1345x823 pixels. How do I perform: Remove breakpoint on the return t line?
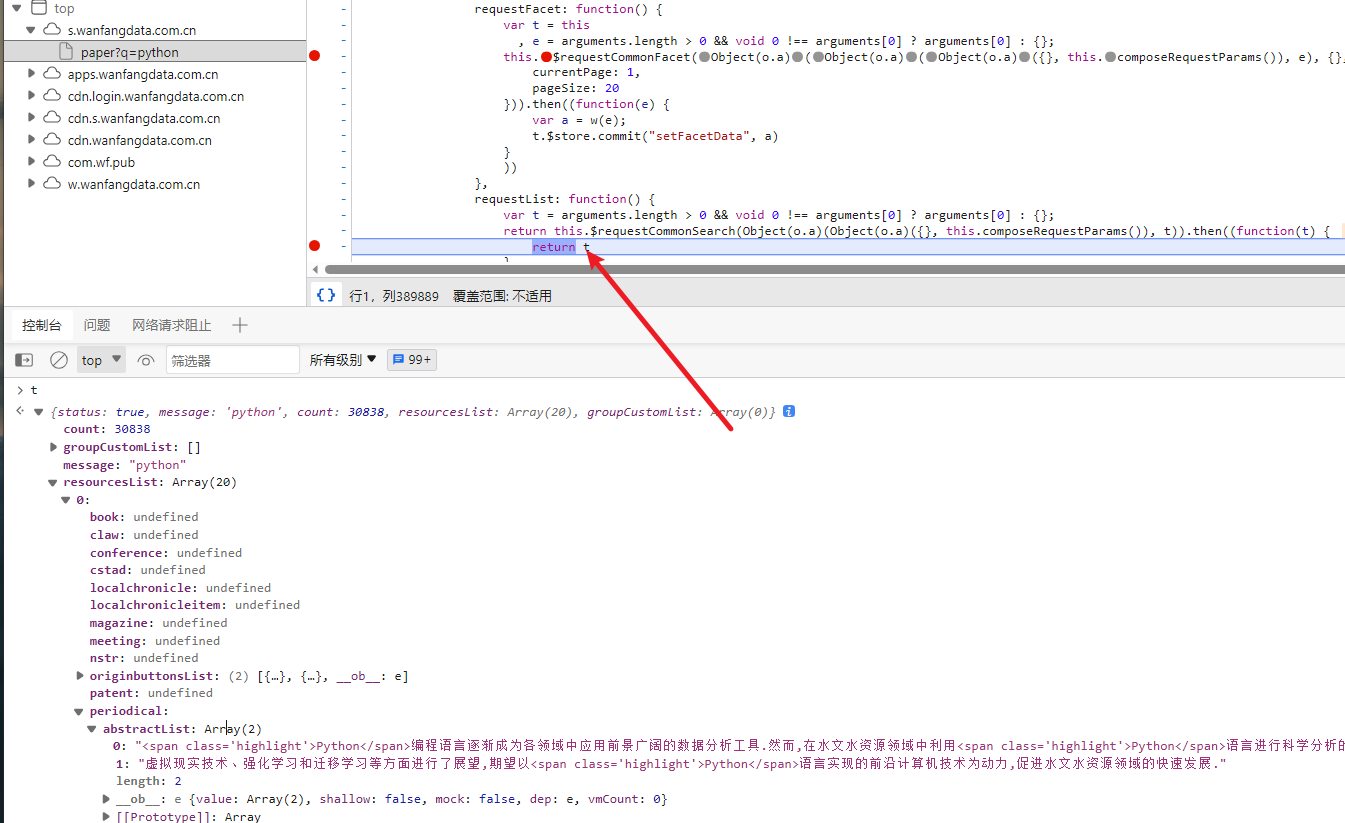pyautogui.click(x=315, y=246)
